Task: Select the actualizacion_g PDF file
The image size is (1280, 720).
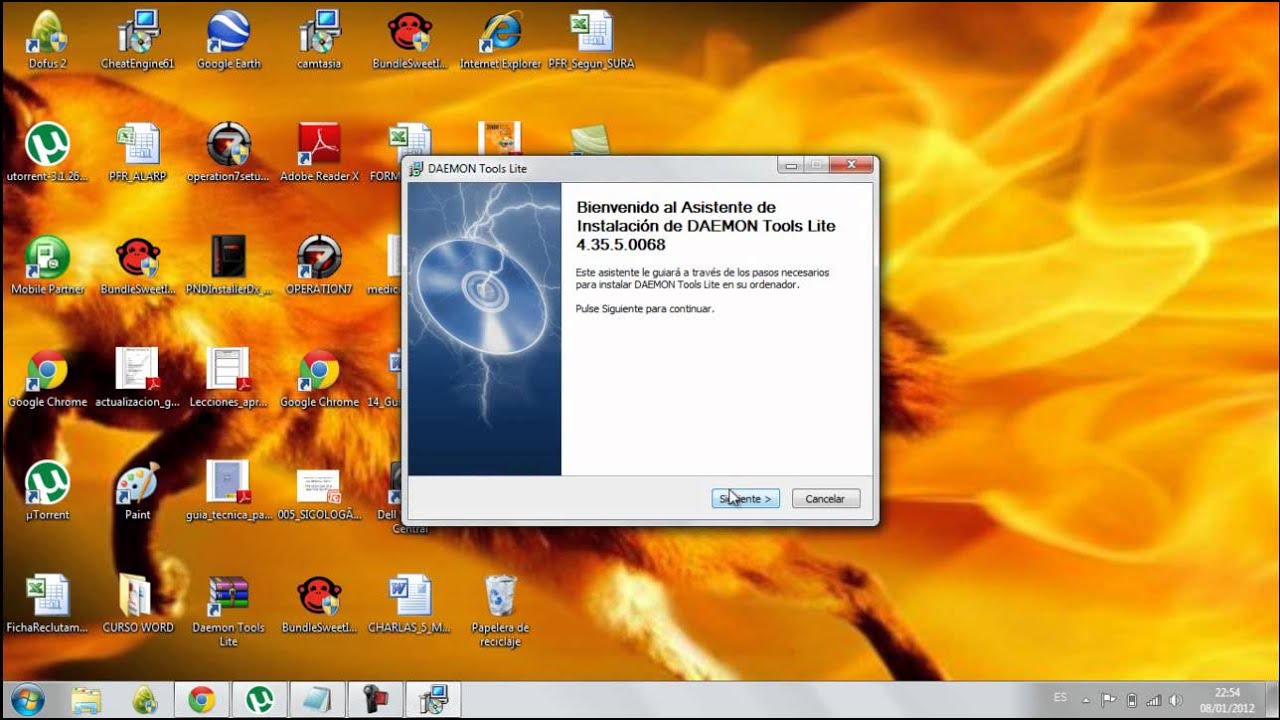Action: pyautogui.click(x=138, y=378)
